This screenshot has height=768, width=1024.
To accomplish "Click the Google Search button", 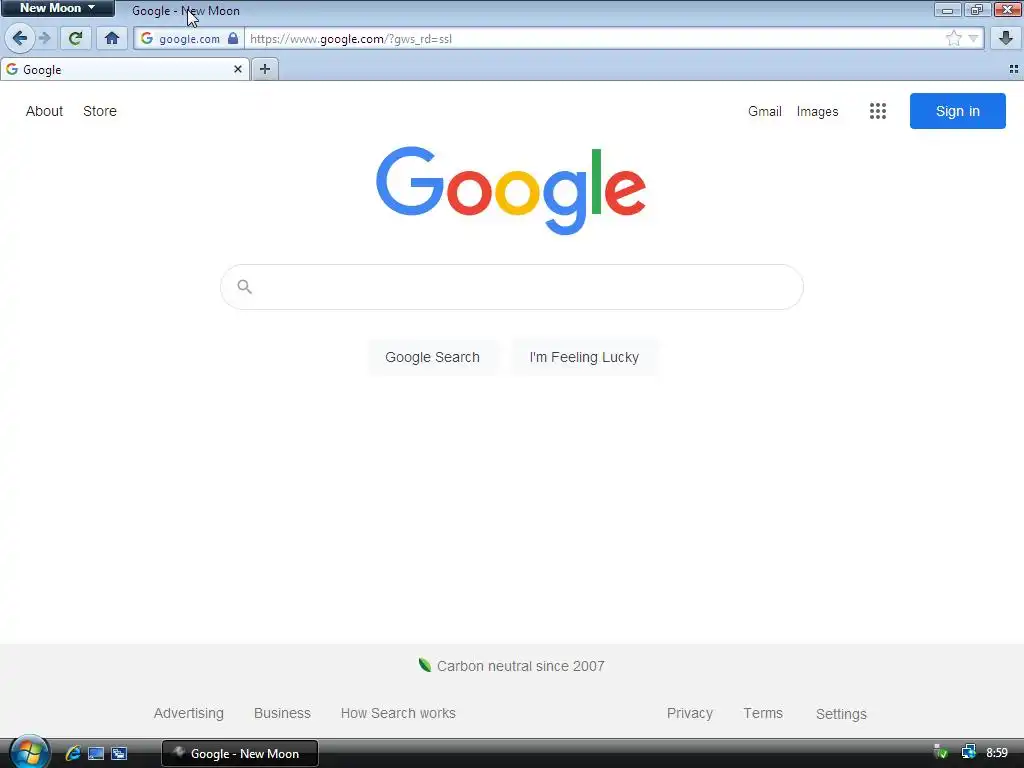I will click(x=432, y=357).
